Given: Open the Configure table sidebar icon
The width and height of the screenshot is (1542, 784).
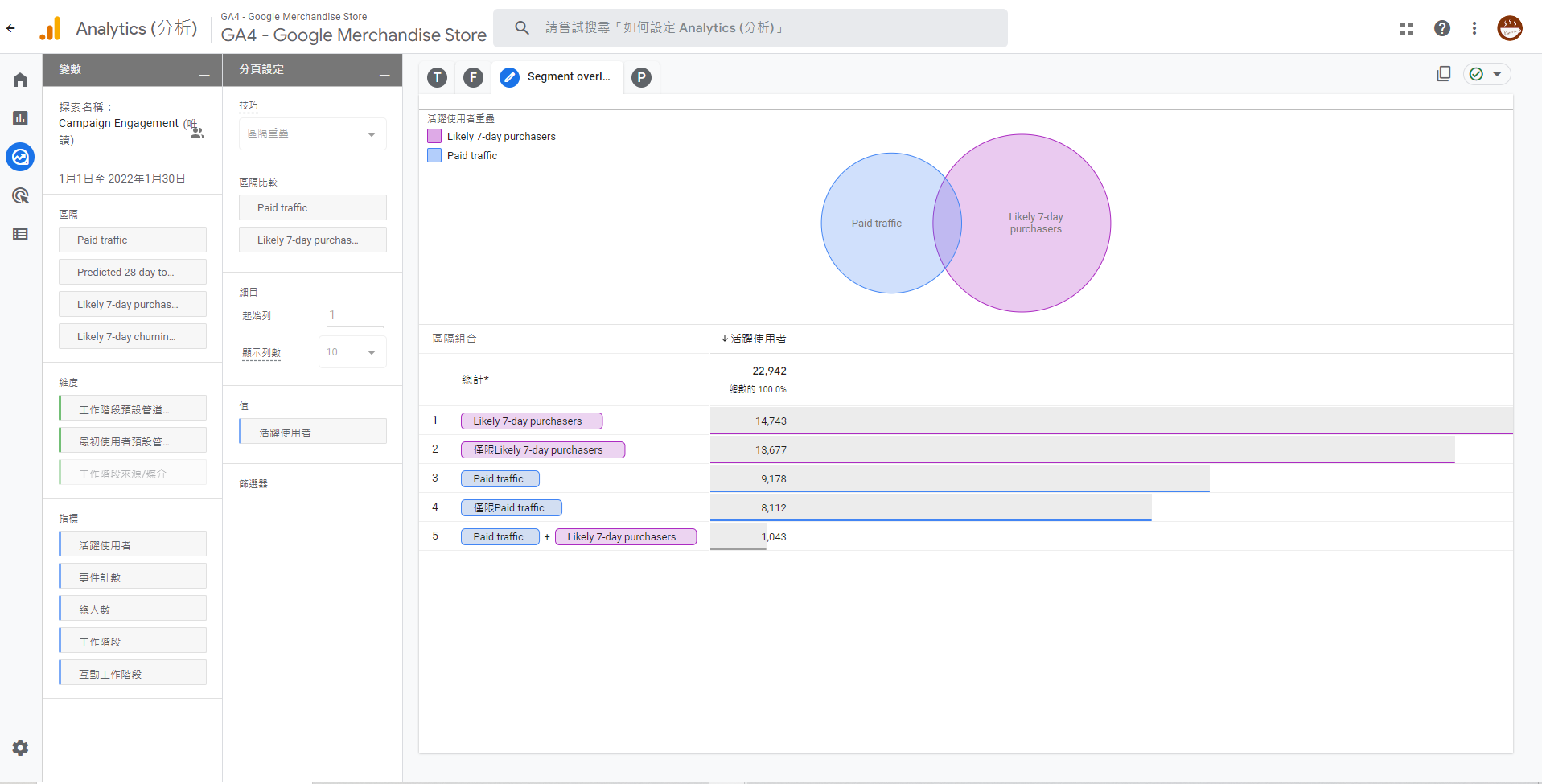Looking at the screenshot, I should pos(20,234).
